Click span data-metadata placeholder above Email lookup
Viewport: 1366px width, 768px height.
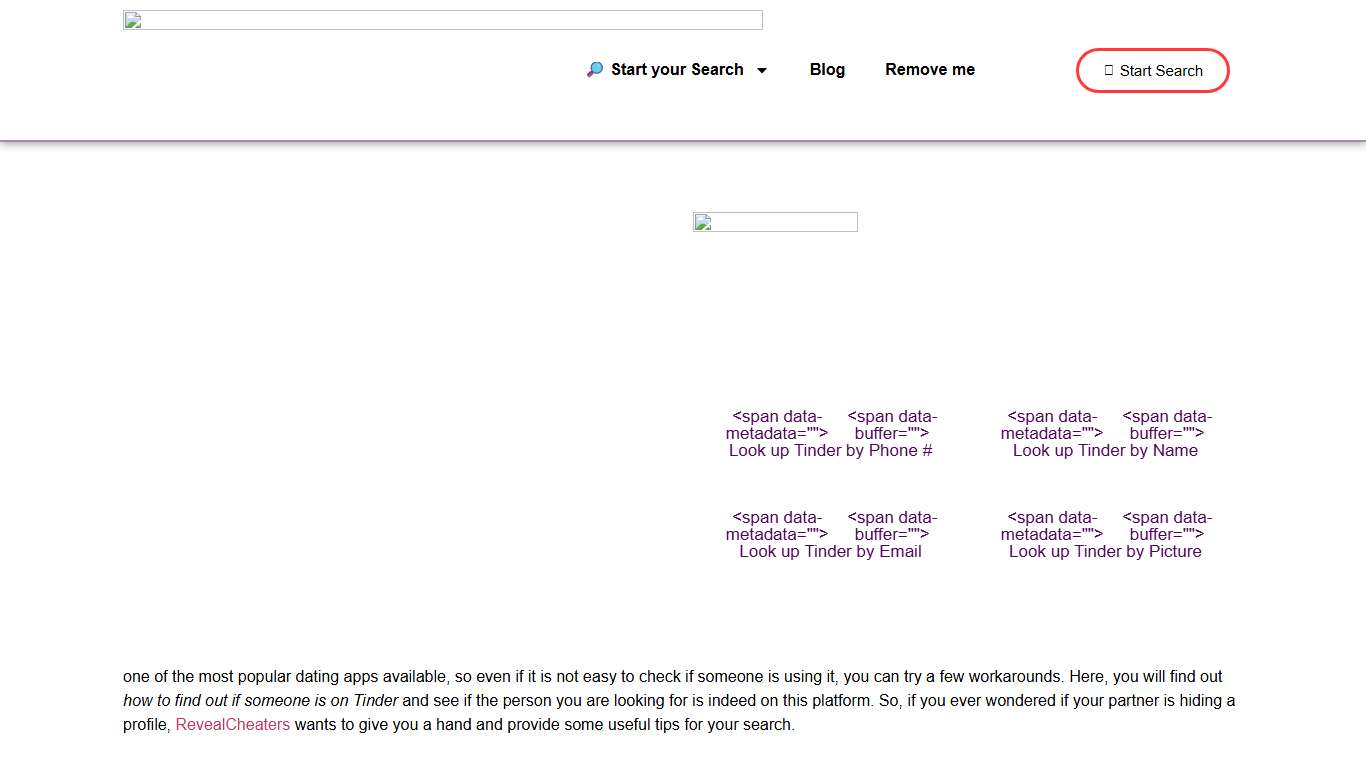(x=777, y=526)
